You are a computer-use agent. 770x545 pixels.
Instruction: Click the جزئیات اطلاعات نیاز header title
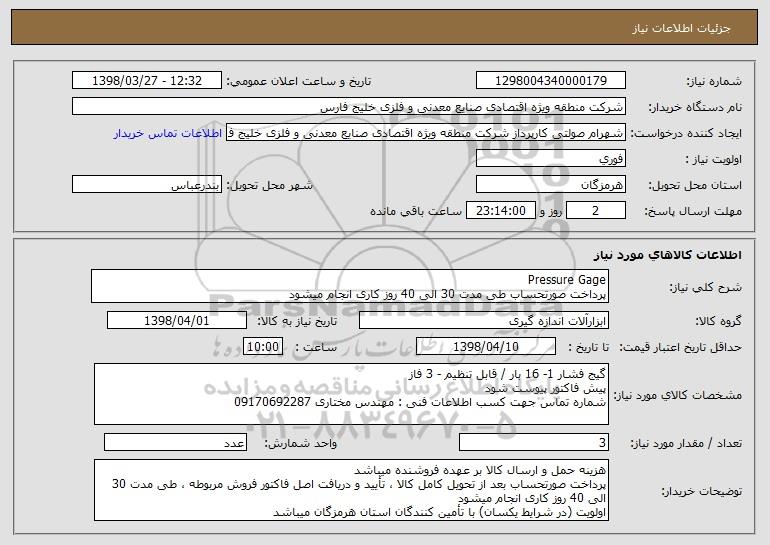click(681, 28)
